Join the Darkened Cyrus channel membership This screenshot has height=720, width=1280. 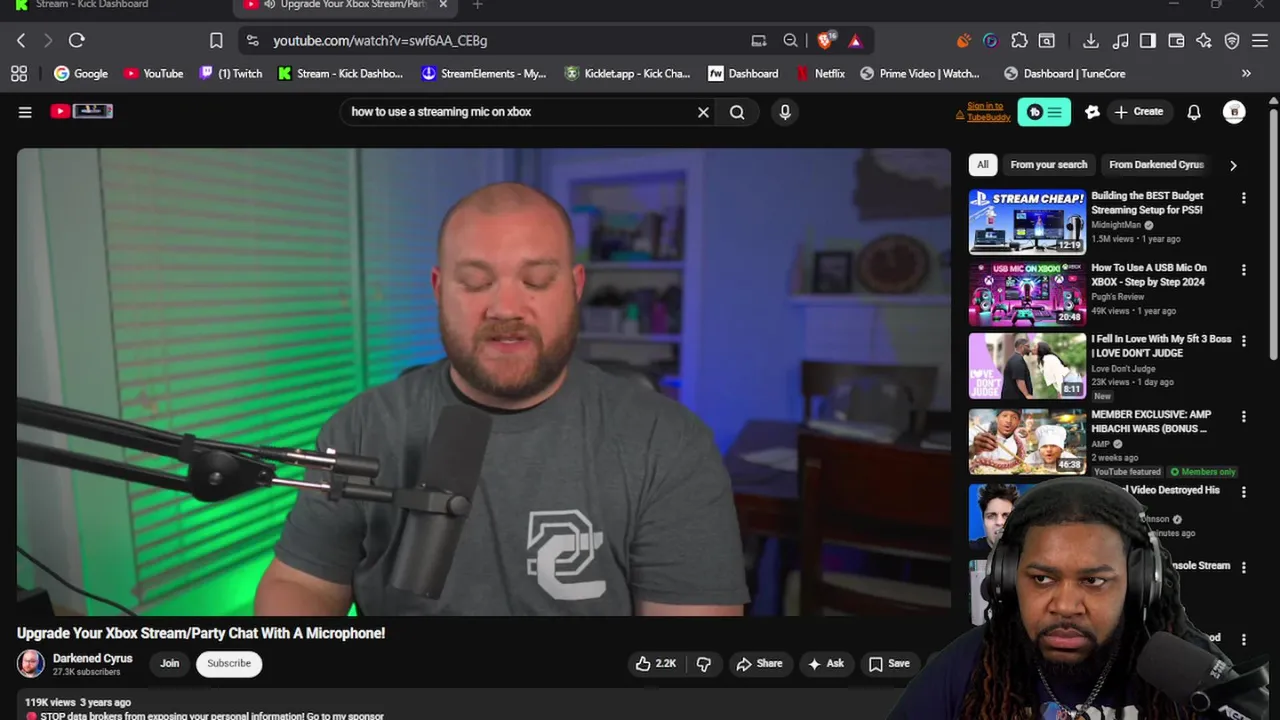click(170, 663)
